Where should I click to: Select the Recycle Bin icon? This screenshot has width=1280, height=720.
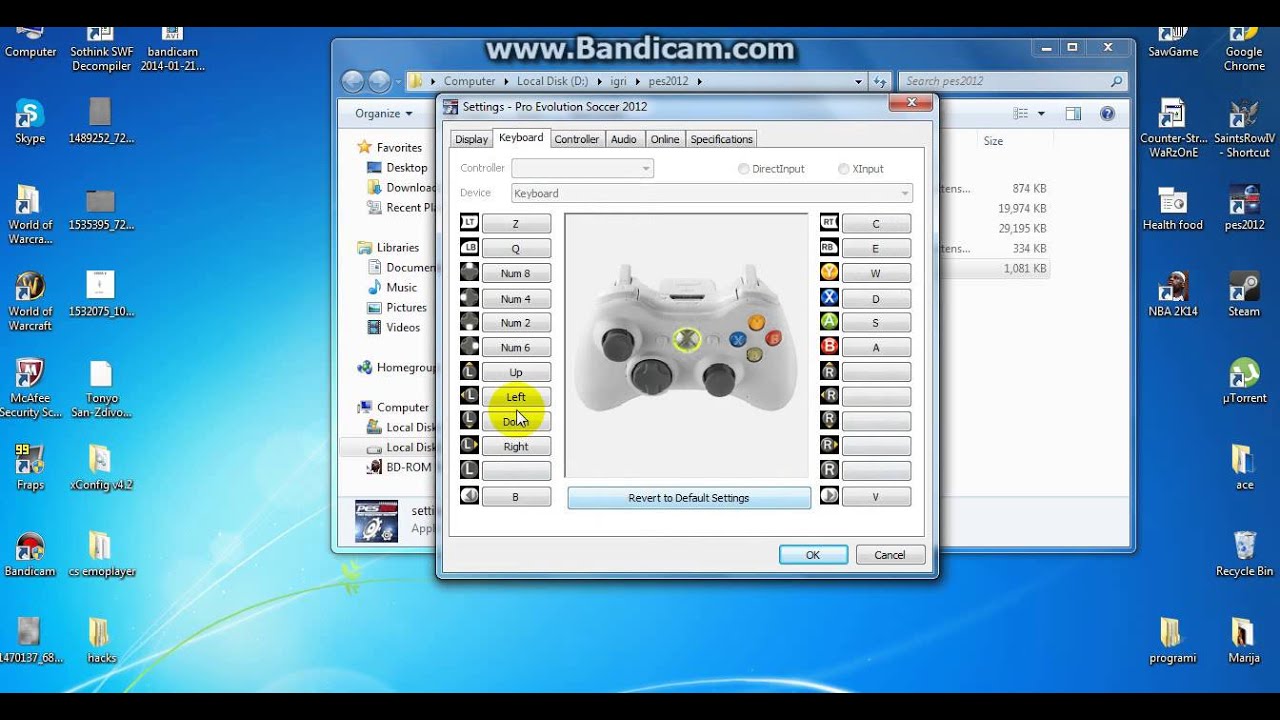1244,554
